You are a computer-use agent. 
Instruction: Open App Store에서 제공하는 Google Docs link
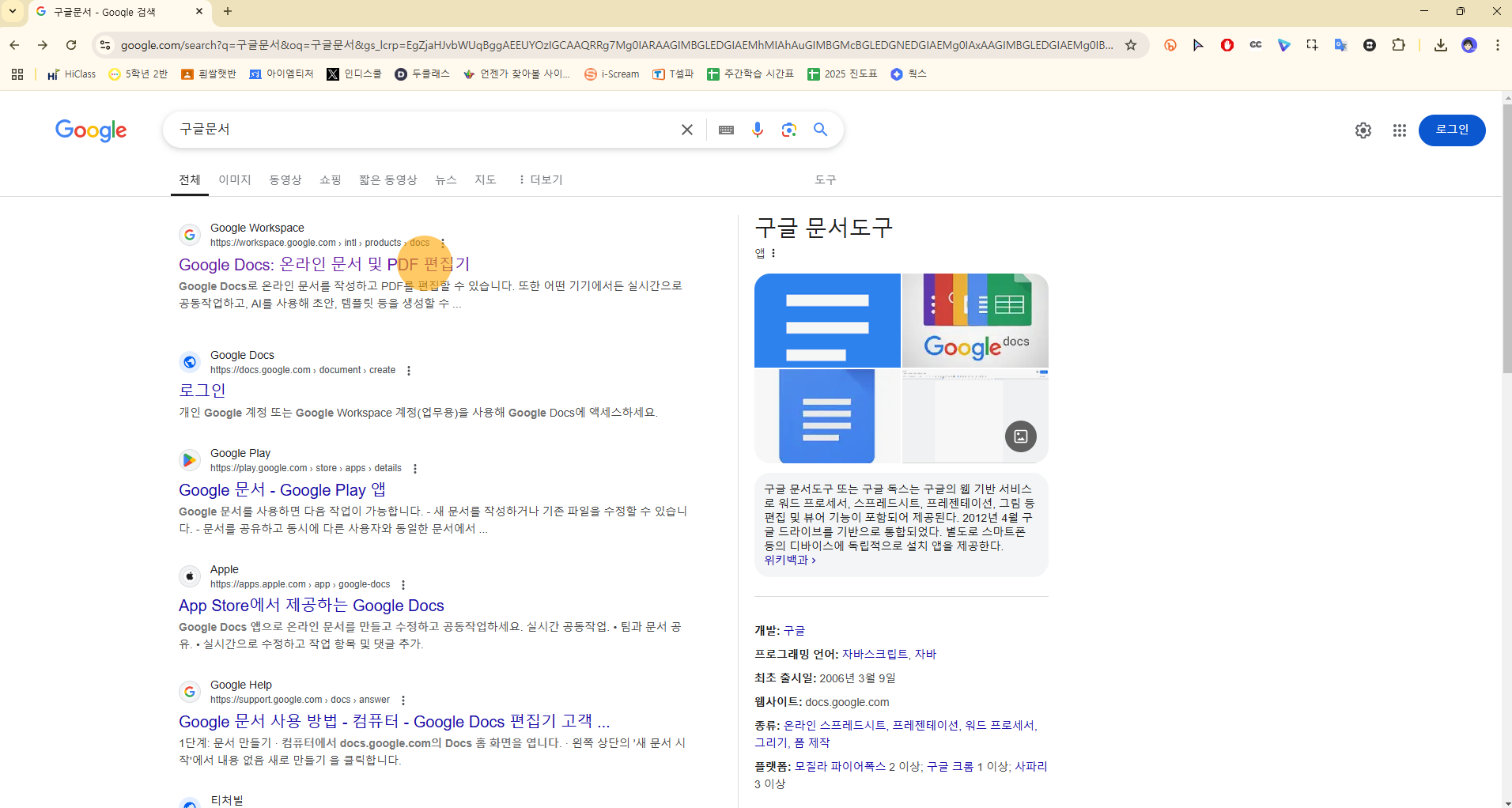point(312,606)
